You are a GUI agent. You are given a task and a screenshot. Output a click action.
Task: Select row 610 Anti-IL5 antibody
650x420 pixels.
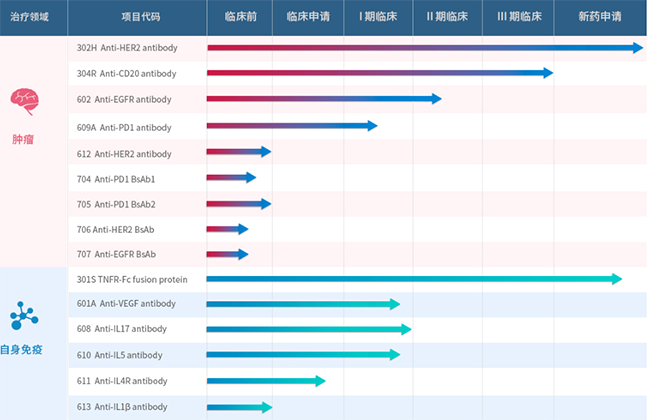pyautogui.click(x=357, y=355)
